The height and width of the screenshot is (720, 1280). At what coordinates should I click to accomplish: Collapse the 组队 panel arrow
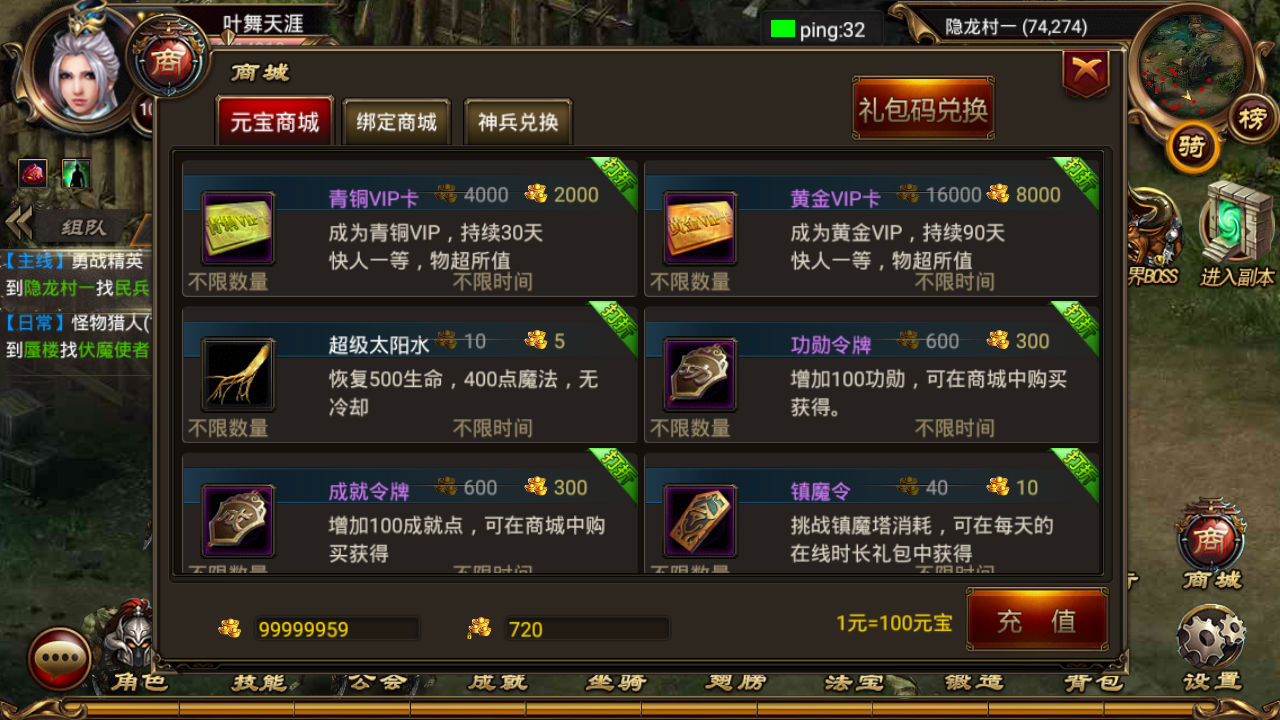[19, 225]
